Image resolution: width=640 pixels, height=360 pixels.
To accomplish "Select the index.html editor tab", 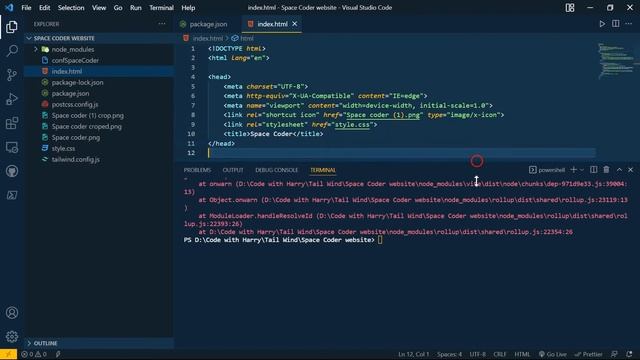I will (272, 24).
